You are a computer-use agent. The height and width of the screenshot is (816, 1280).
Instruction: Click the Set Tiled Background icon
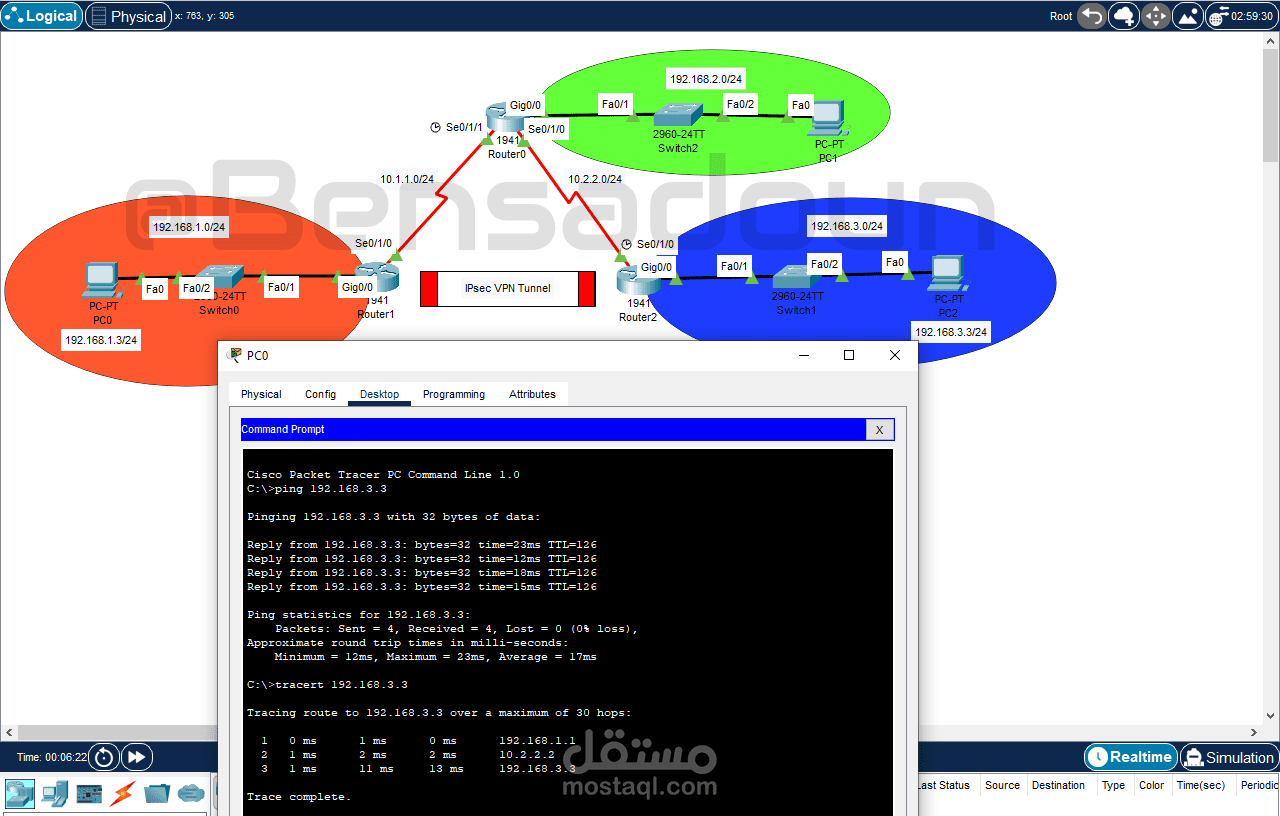pos(1188,16)
